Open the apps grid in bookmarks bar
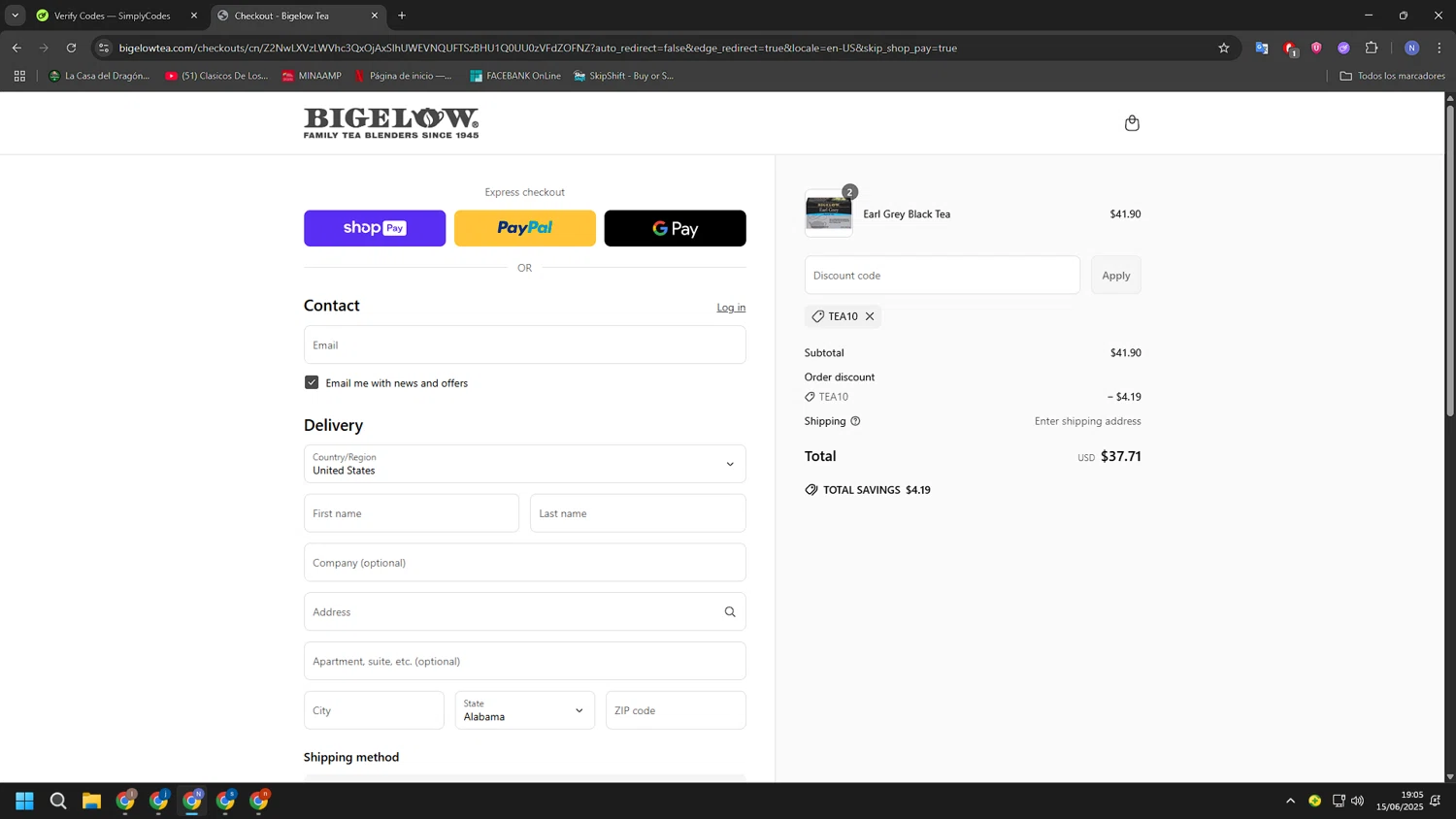Viewport: 1456px width, 819px height. tap(19, 76)
